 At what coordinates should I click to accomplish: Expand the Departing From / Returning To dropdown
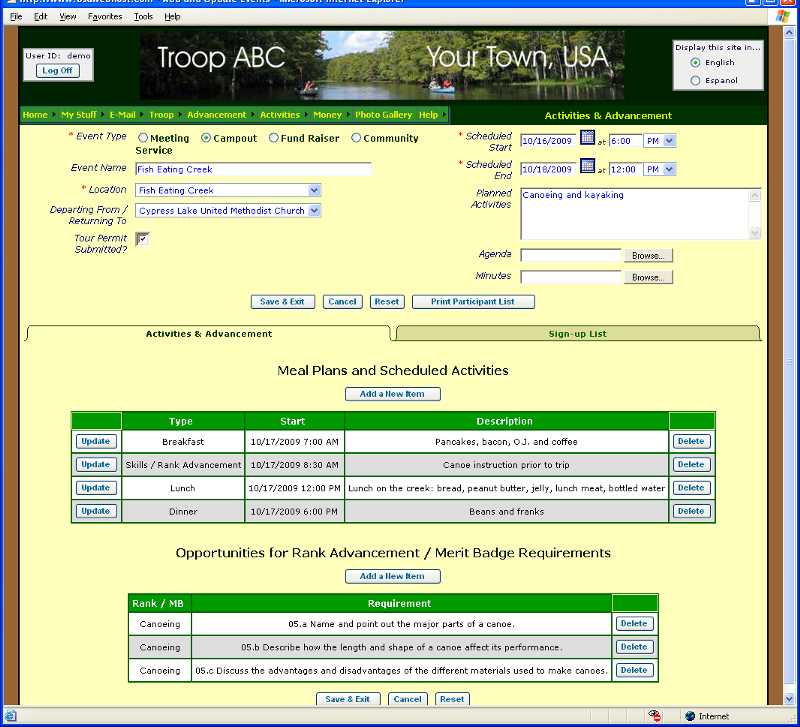pos(314,210)
